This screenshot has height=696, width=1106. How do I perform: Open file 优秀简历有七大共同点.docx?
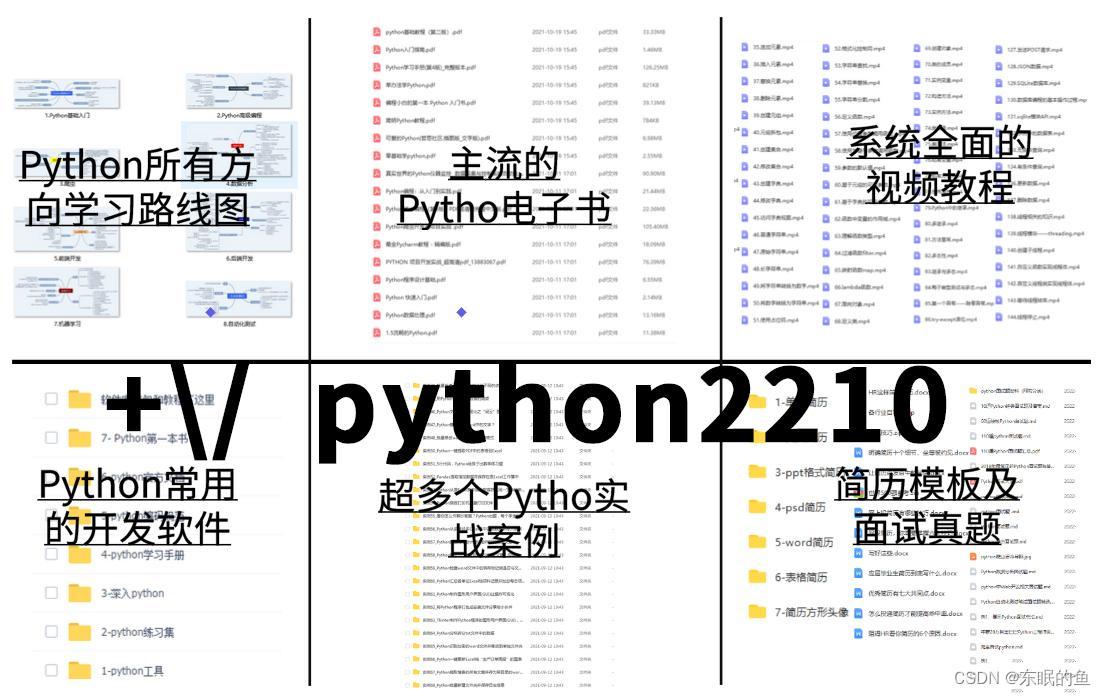pyautogui.click(x=907, y=594)
